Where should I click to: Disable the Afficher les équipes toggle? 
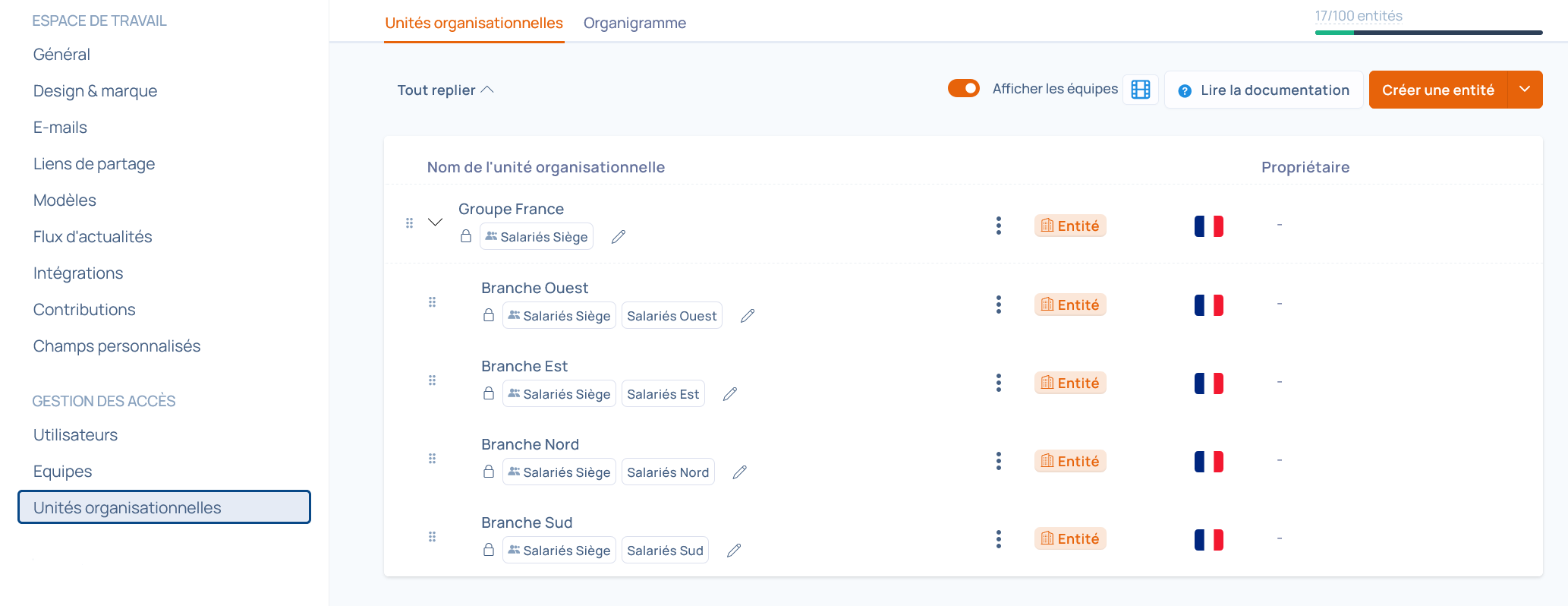(963, 89)
